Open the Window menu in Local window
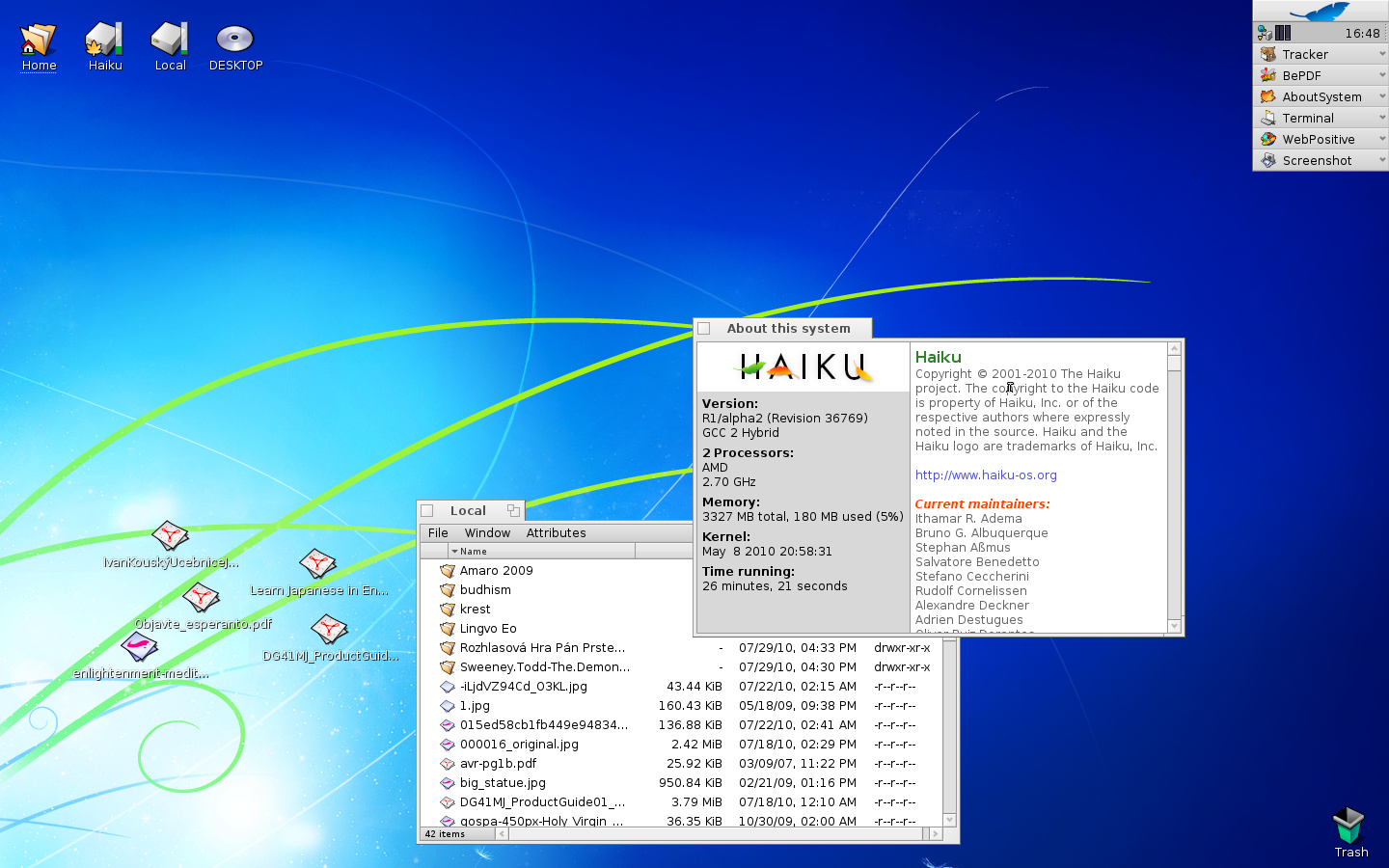The height and width of the screenshot is (868, 1389). [x=487, y=532]
